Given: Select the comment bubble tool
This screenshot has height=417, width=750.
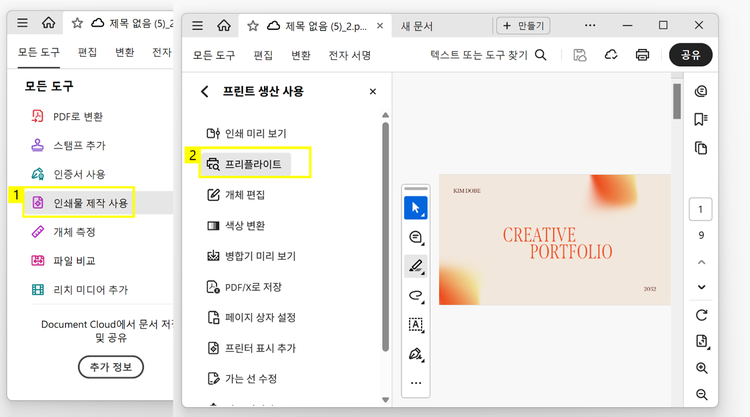Looking at the screenshot, I should tap(416, 237).
